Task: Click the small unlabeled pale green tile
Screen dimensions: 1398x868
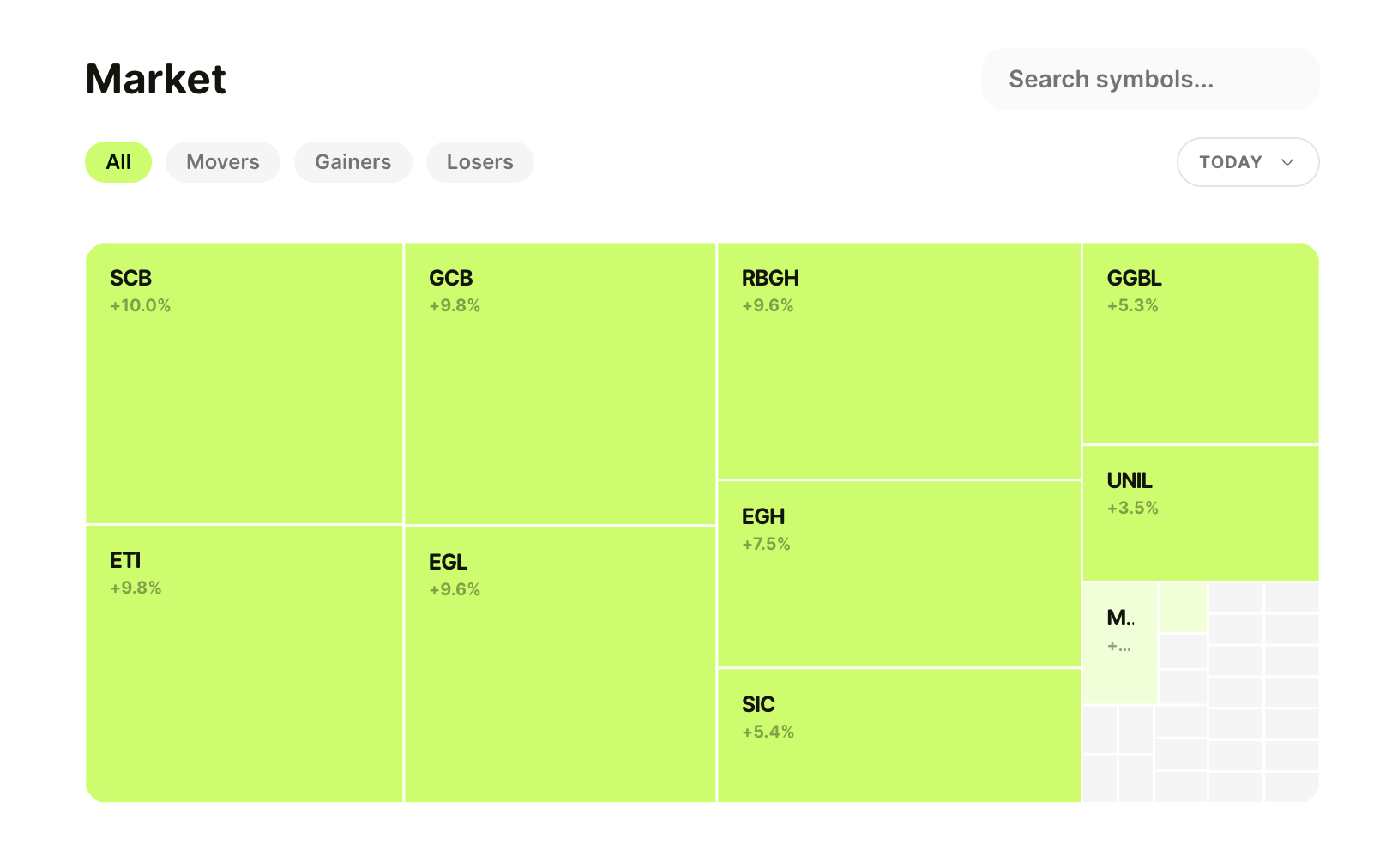Action: coord(1183,607)
